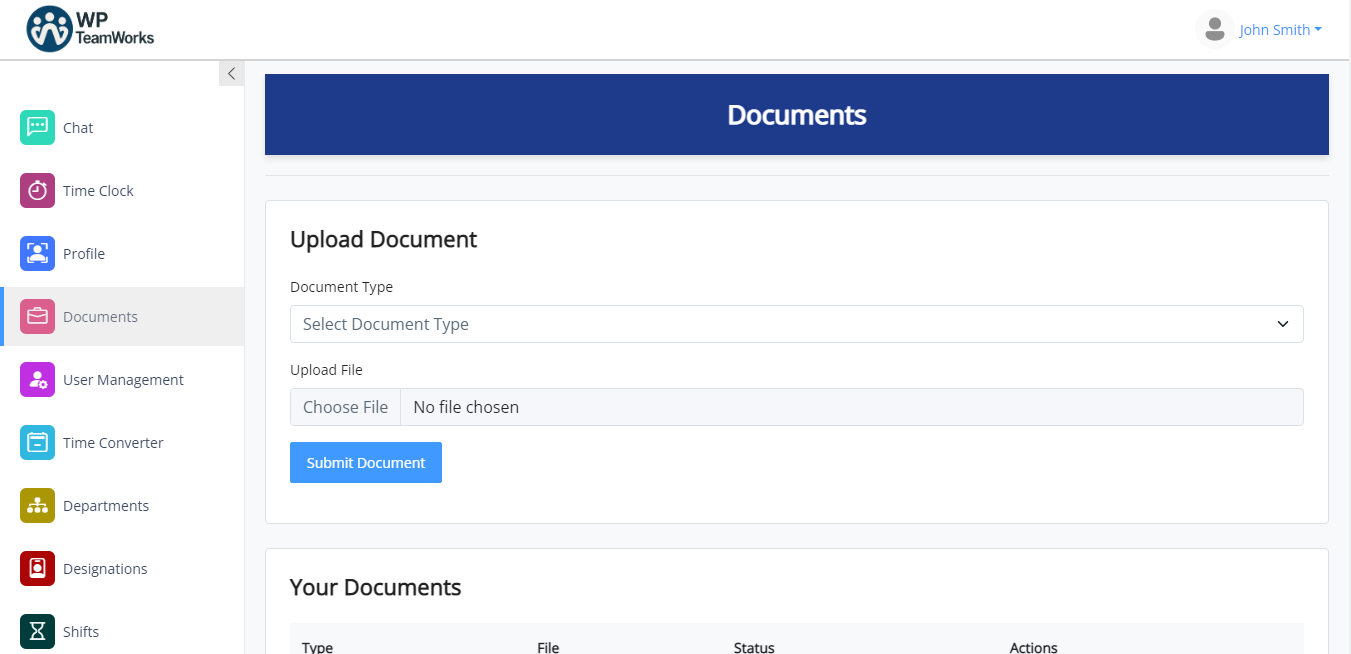Screen dimensions: 1351x654
Task: Select the Time Clock icon
Action: 37,190
